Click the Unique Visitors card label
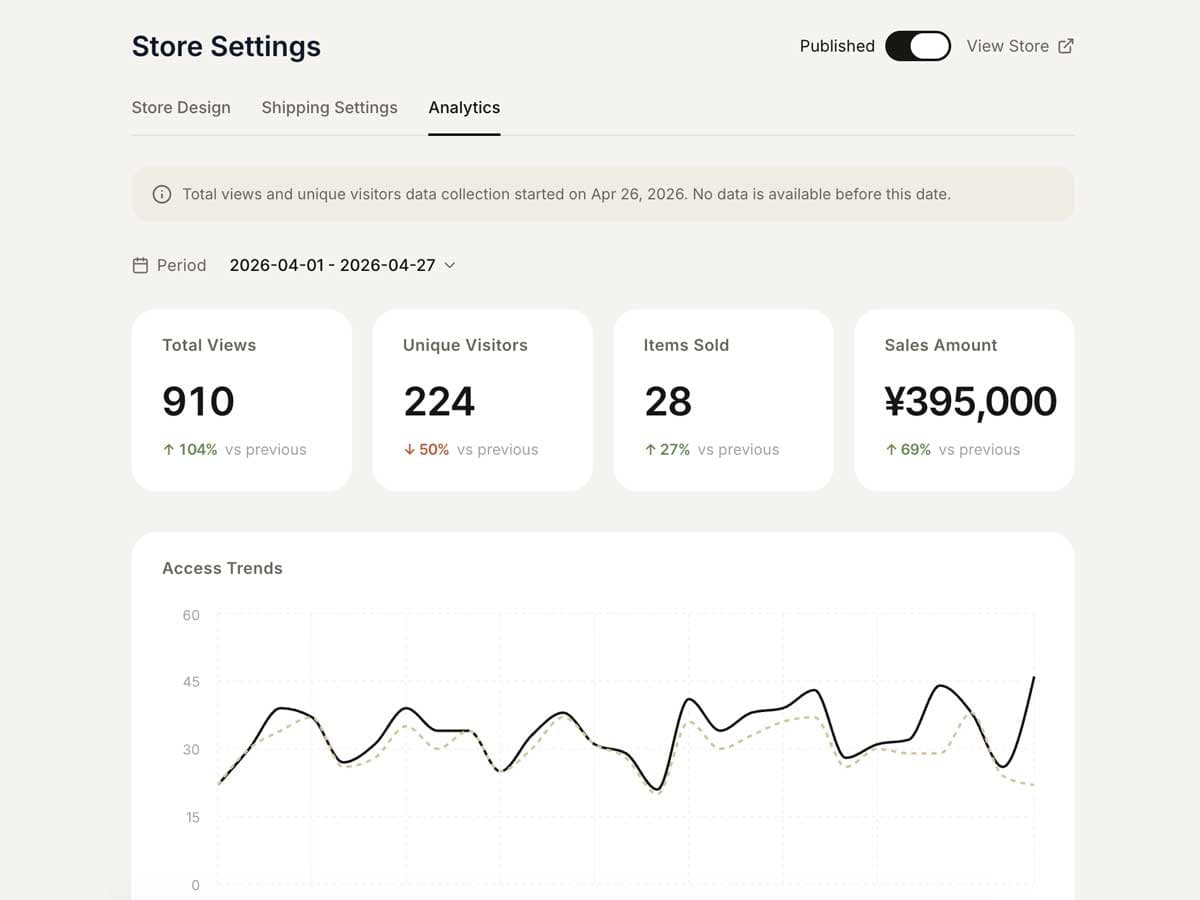 (465, 345)
